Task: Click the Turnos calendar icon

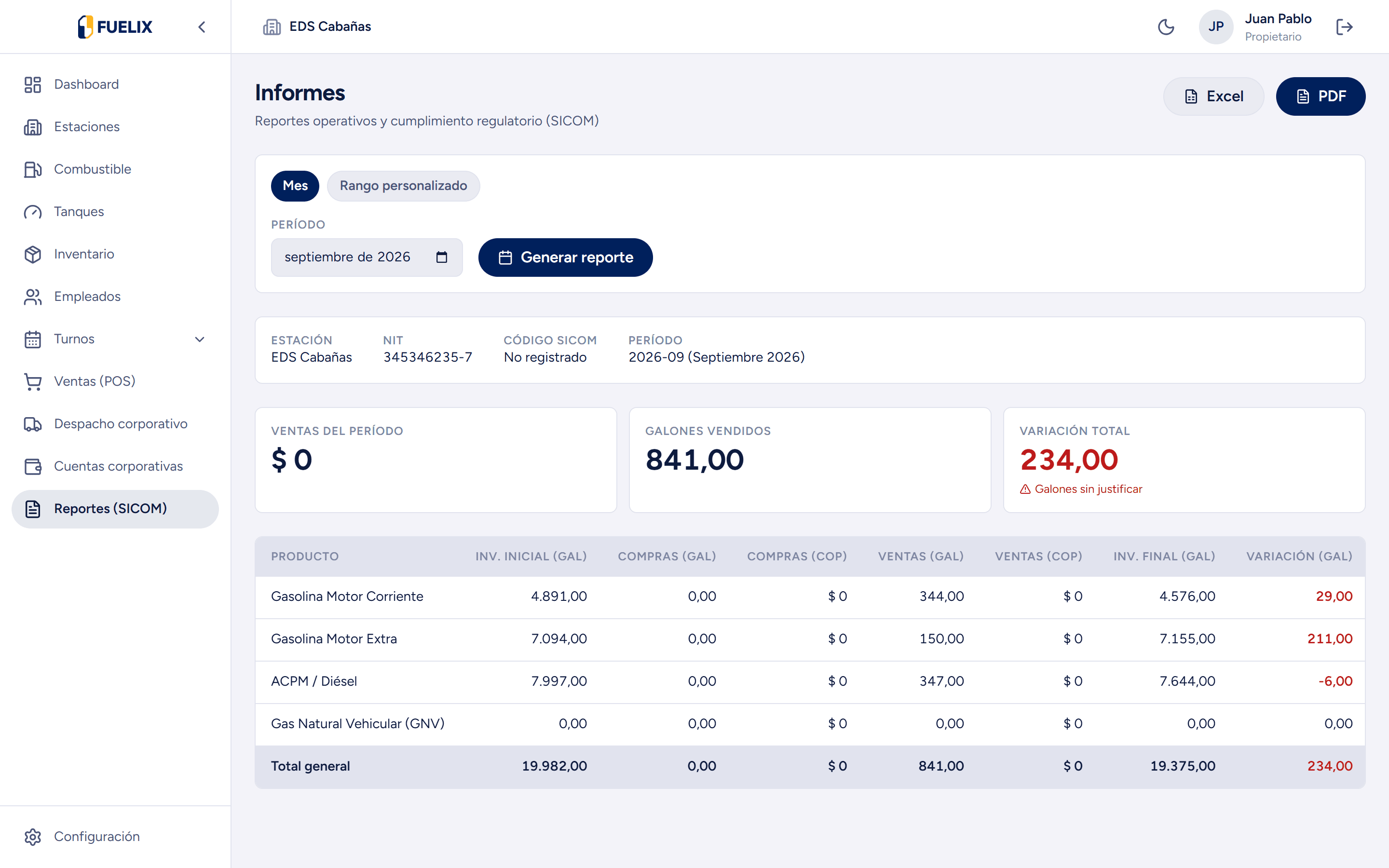Action: (x=33, y=339)
